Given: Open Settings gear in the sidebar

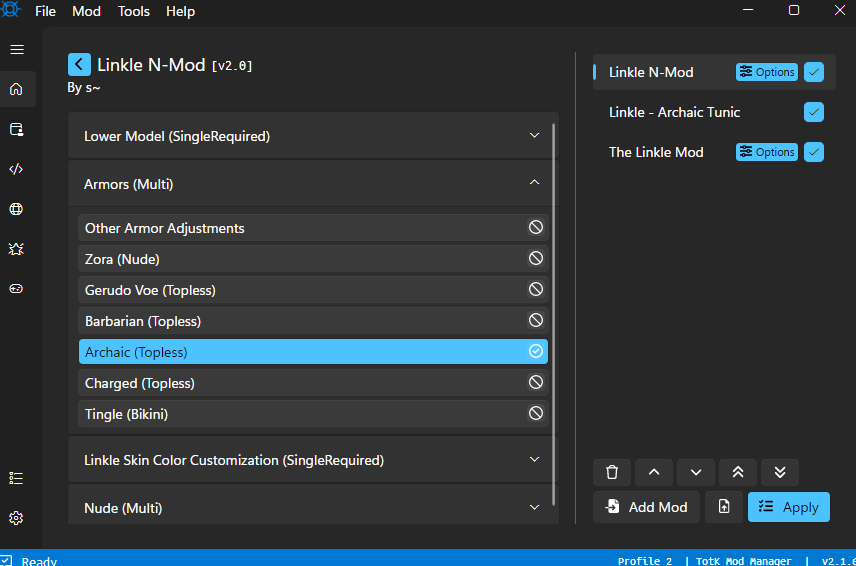Looking at the screenshot, I should click(16, 518).
